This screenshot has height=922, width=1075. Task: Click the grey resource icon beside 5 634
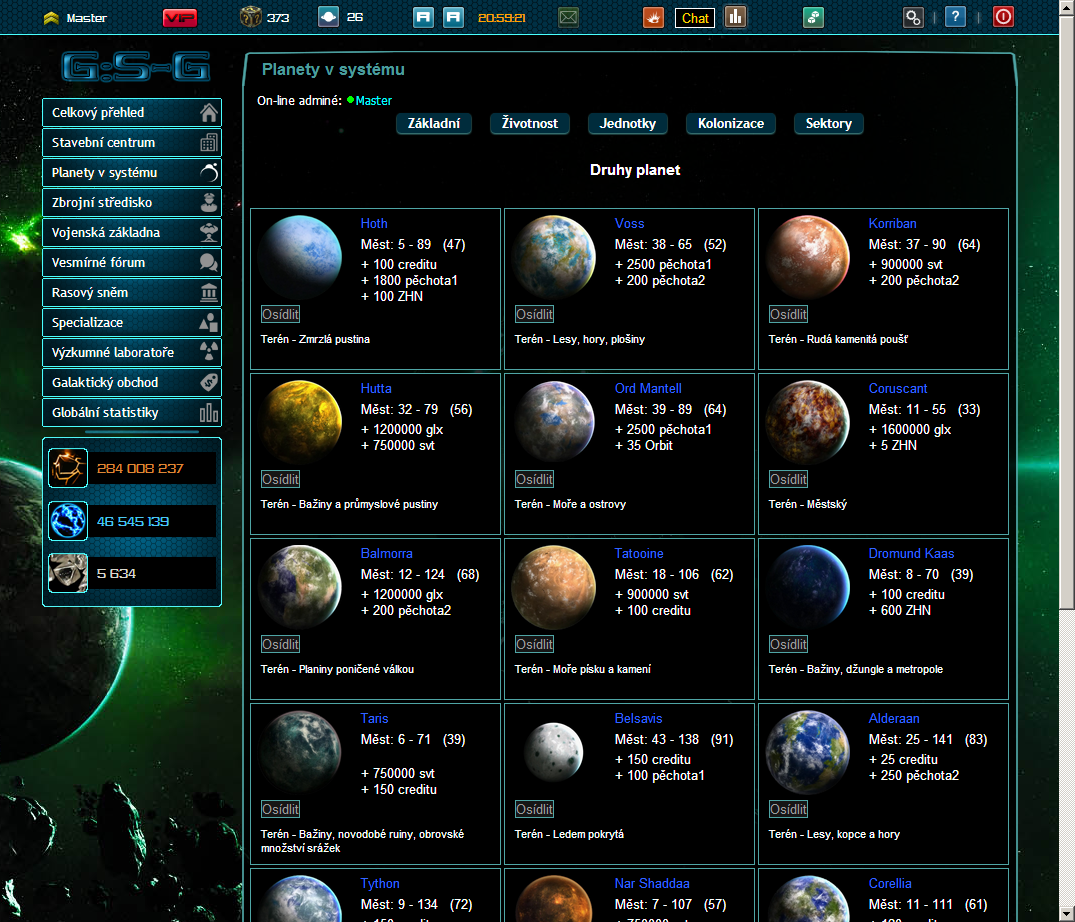[x=68, y=573]
